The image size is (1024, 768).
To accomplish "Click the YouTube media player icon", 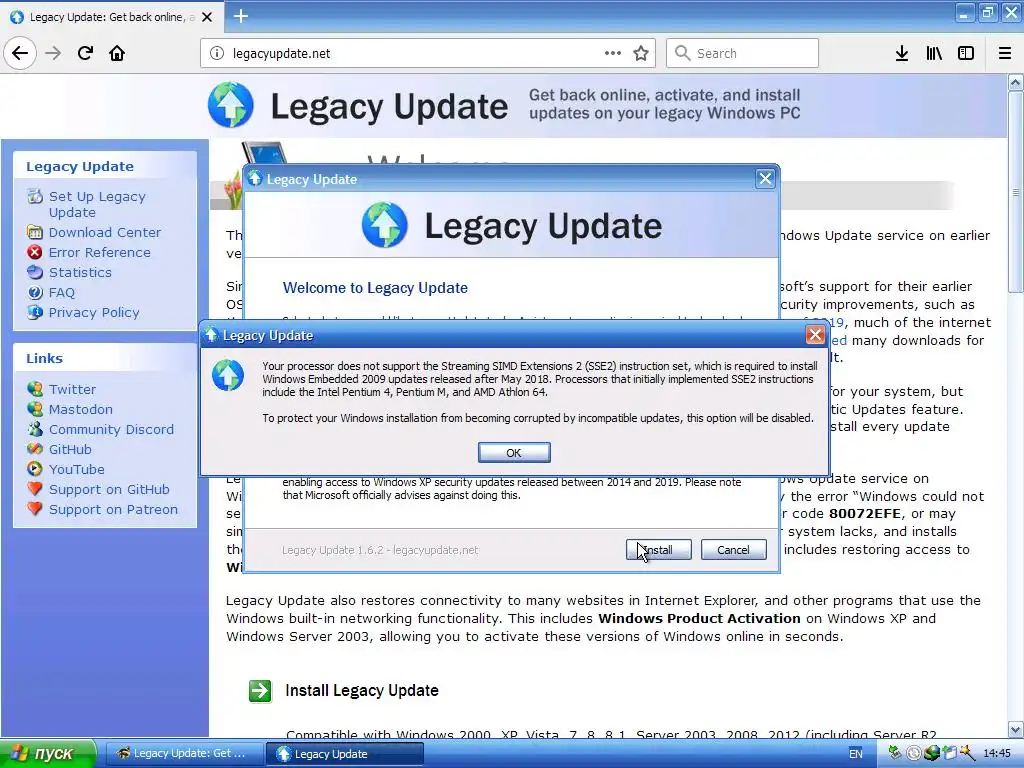I will click(35, 469).
